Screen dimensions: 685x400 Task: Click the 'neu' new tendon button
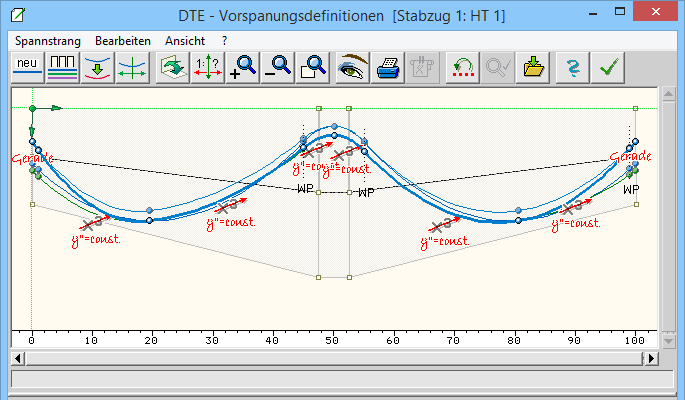point(25,67)
